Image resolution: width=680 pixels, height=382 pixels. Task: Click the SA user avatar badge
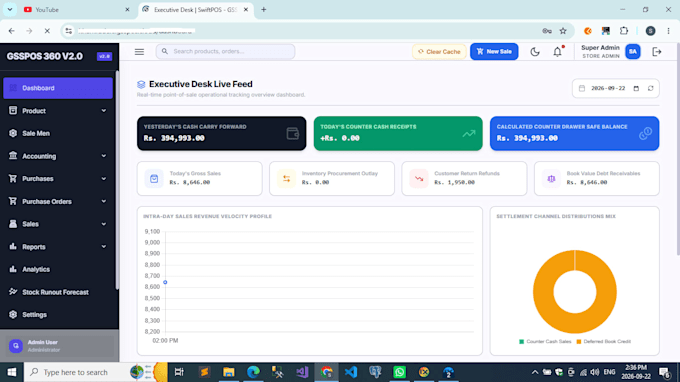click(633, 52)
